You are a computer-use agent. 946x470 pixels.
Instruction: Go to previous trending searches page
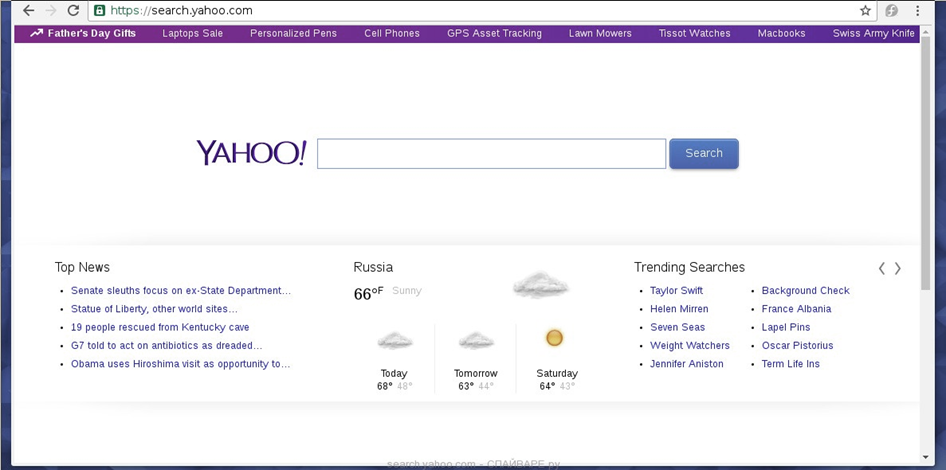881,268
